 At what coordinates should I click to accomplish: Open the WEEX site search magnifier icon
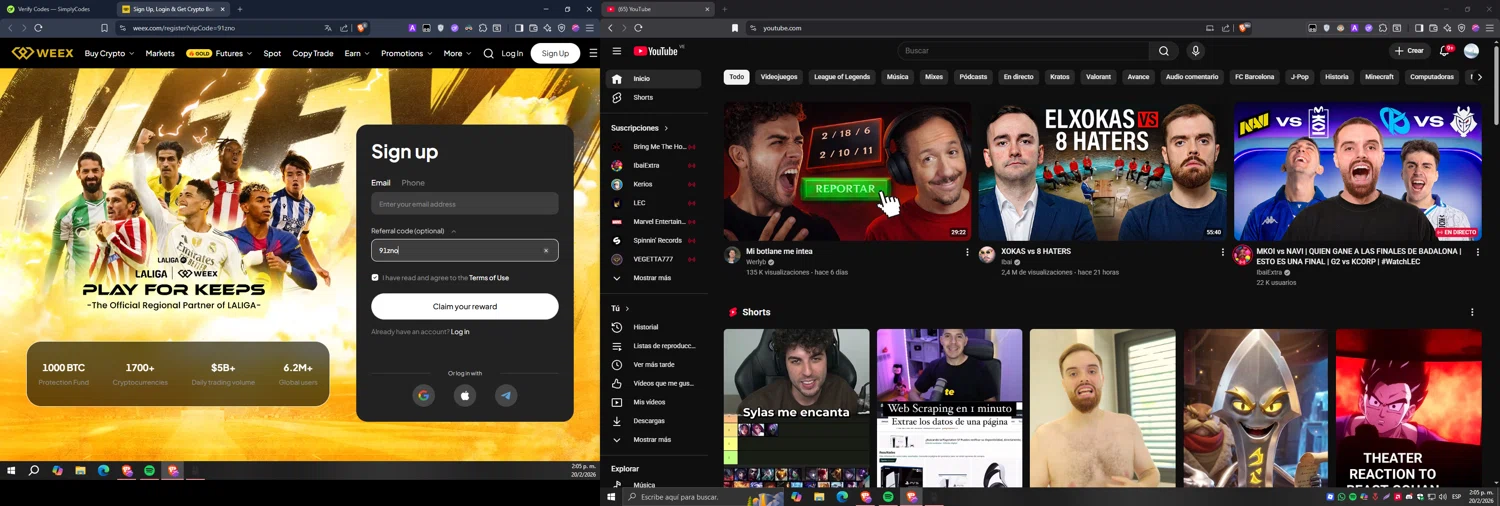tap(488, 53)
